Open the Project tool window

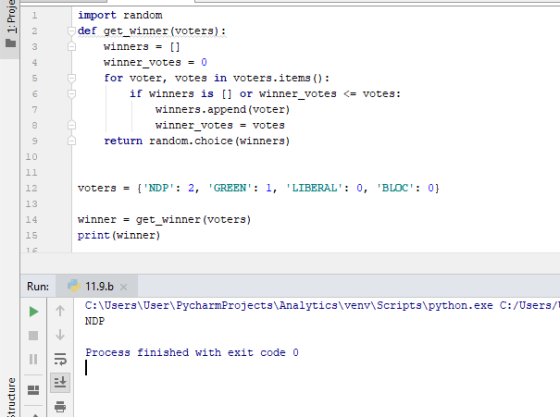coord(10,24)
